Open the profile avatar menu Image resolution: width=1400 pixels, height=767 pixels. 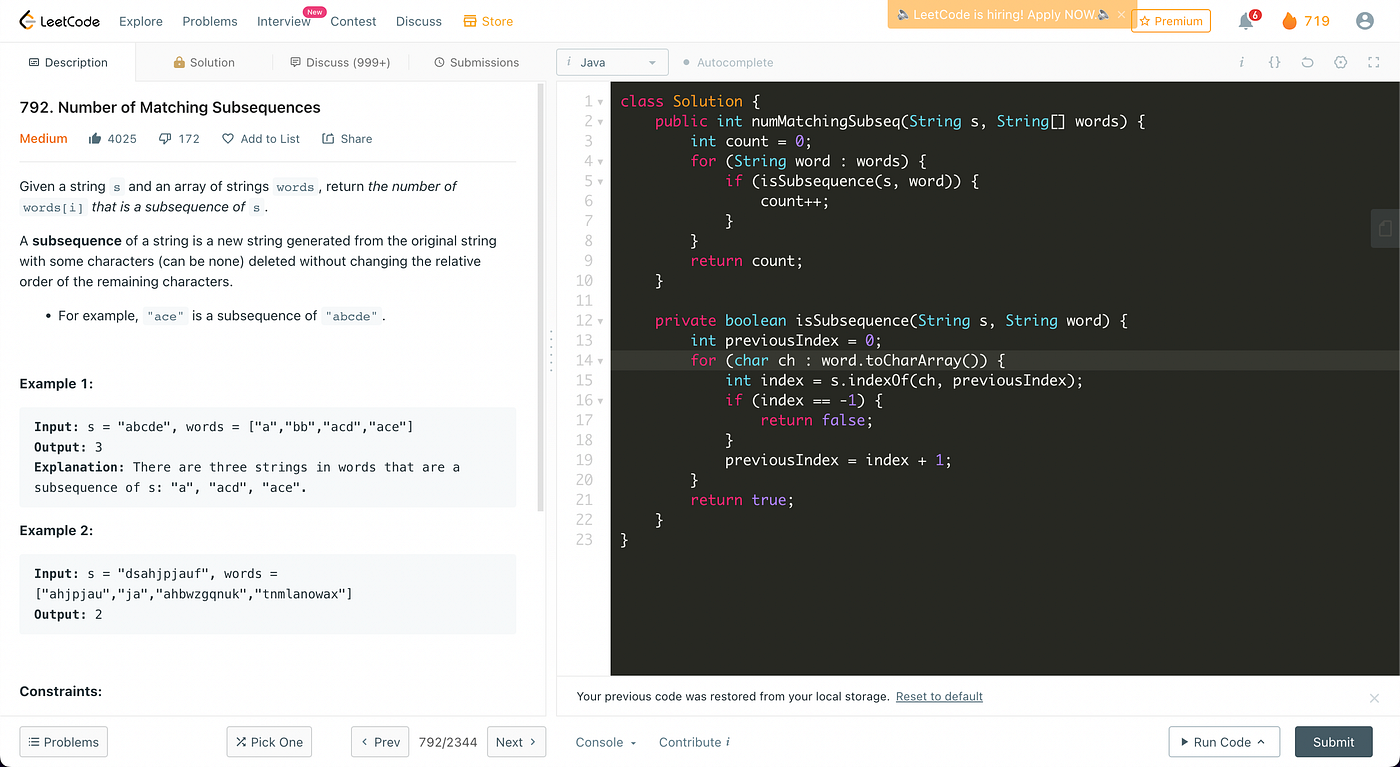pyautogui.click(x=1365, y=21)
